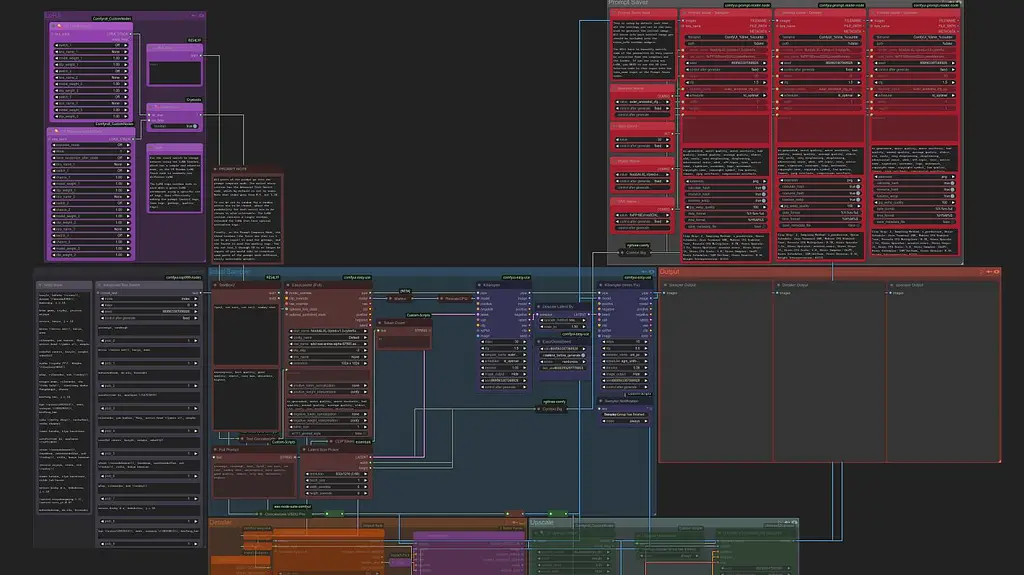Open the resolution dropdown in Latent Size Picker

[334, 474]
